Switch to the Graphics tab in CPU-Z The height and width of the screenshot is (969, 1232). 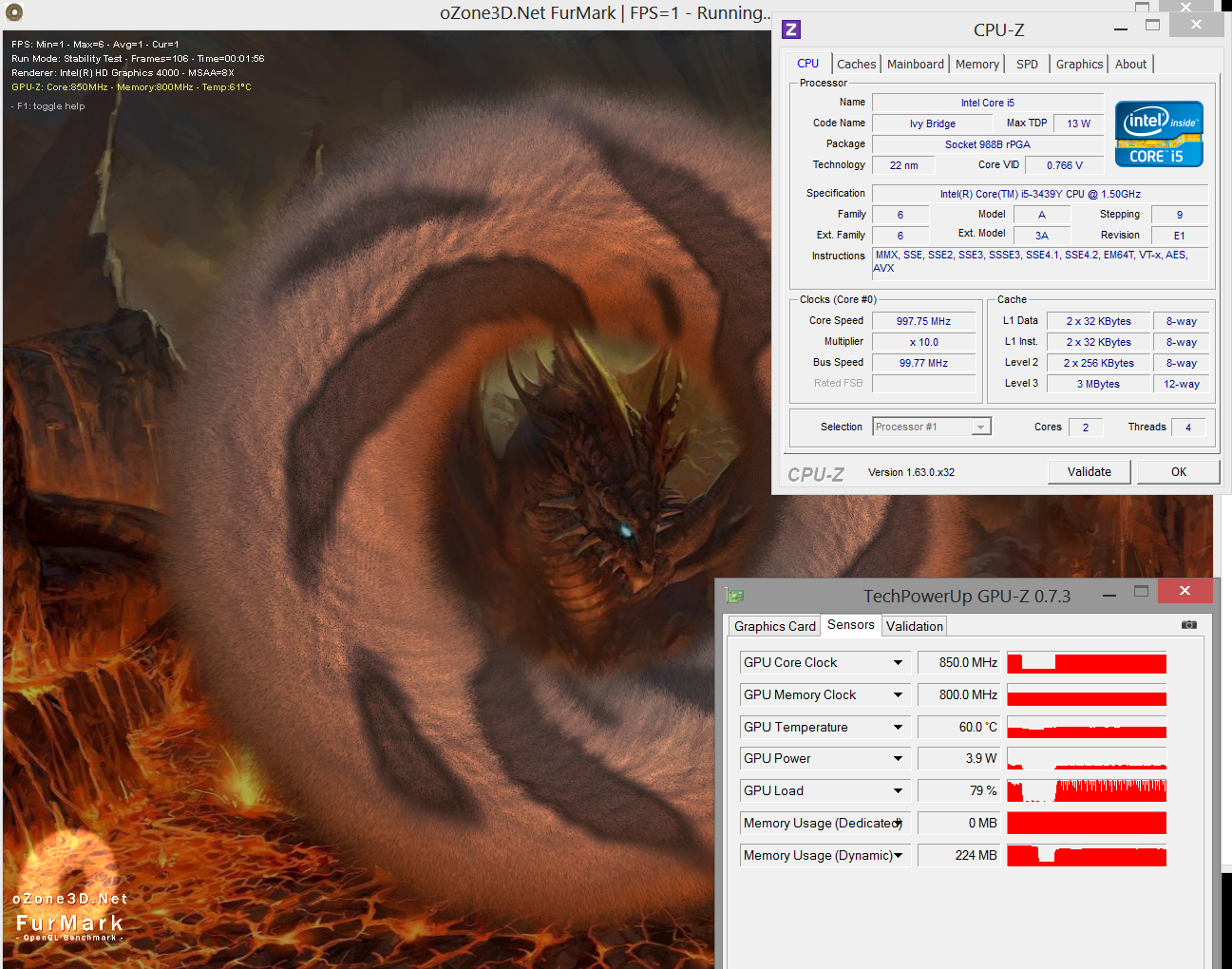(x=1080, y=64)
